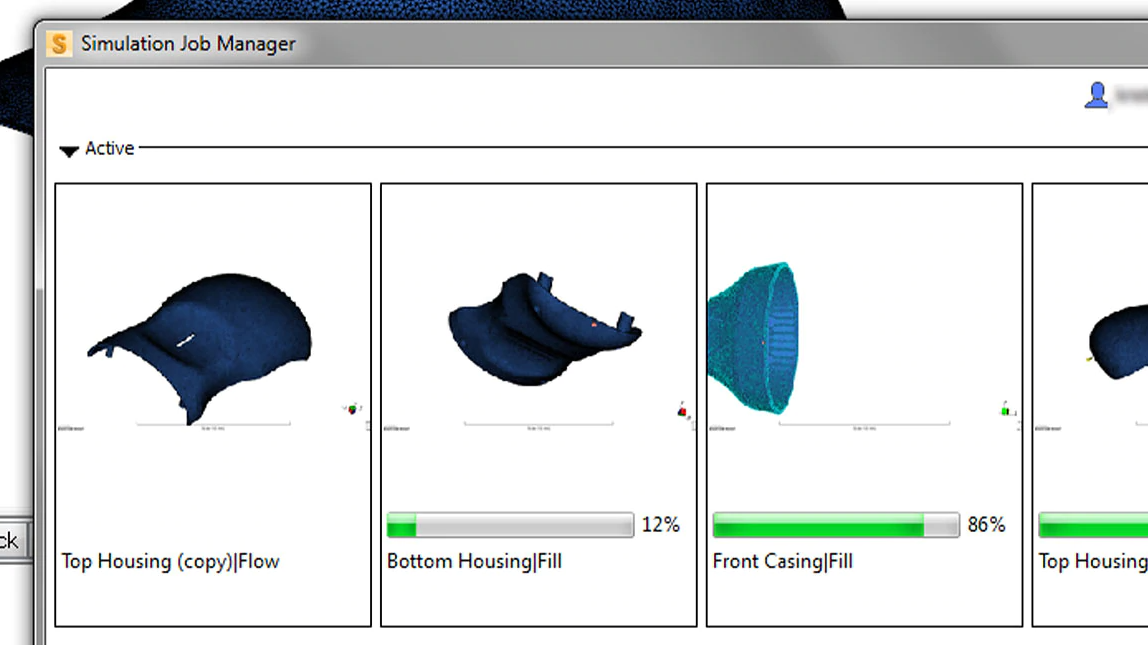
Task: Click the scale bar in Front Casing preview
Action: click(864, 425)
